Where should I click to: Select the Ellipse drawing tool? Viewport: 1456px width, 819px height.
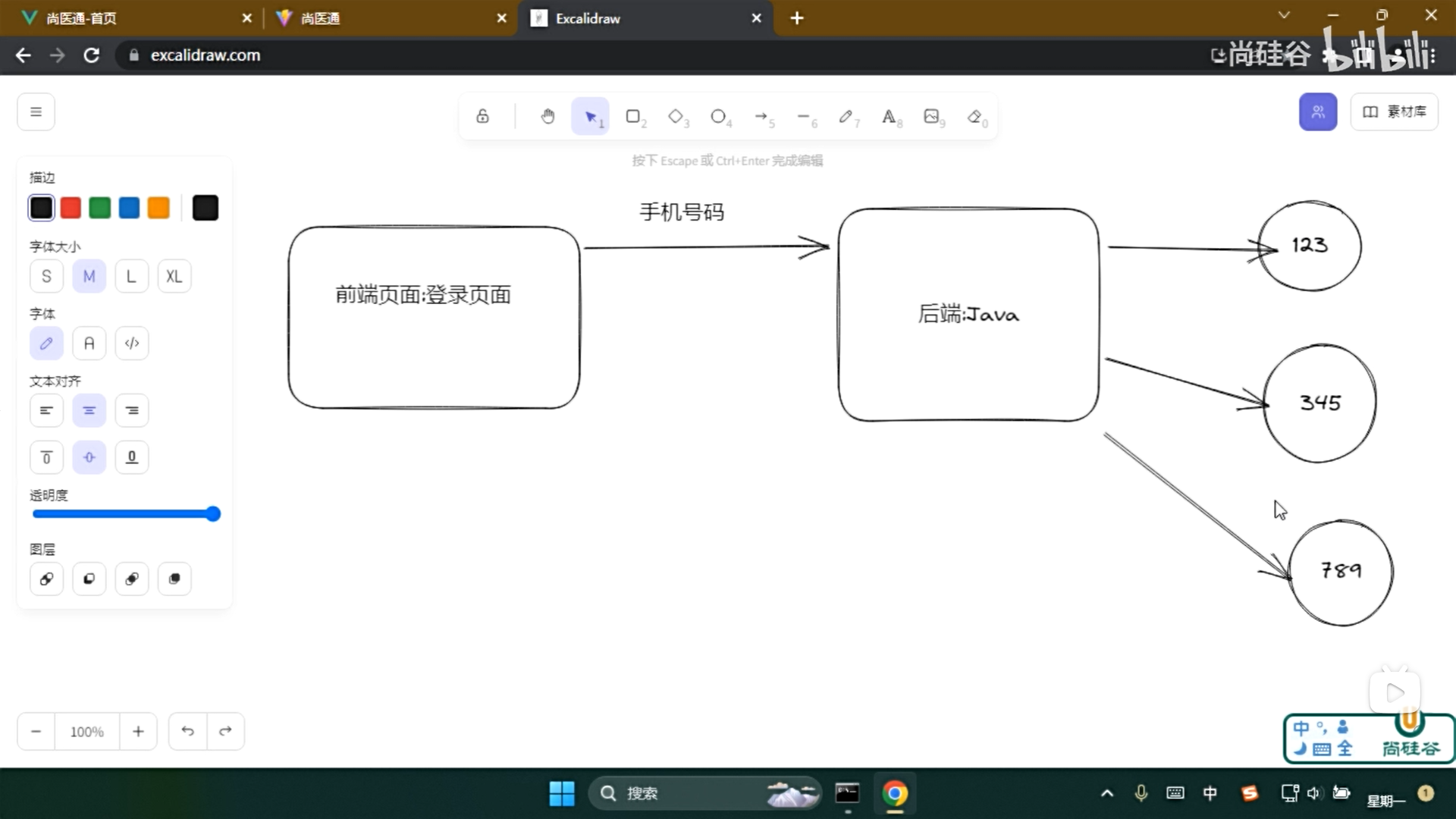[x=718, y=116]
